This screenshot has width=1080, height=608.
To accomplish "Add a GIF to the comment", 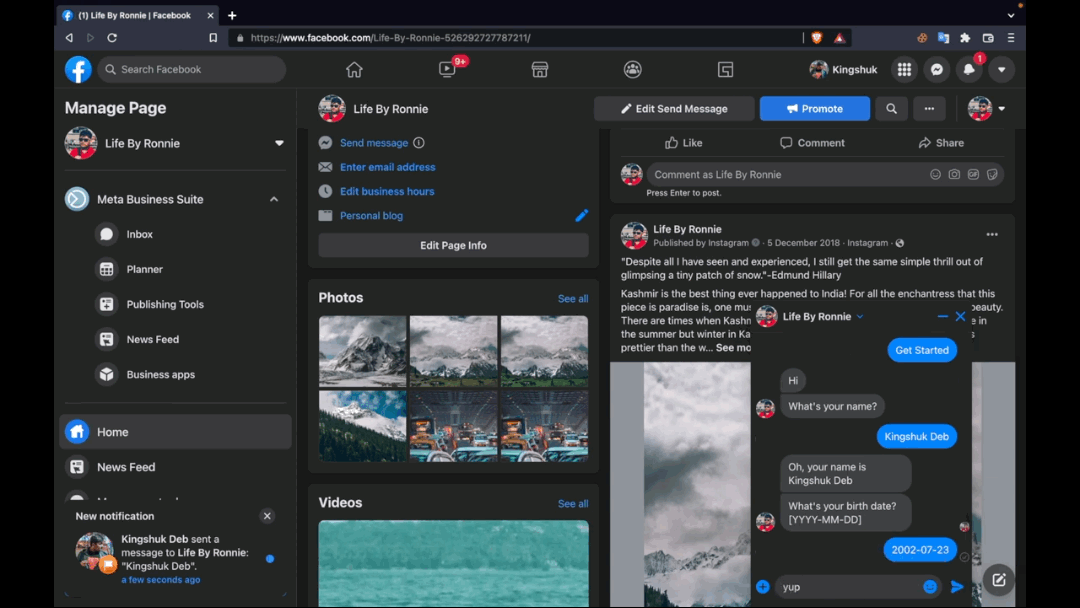I will (973, 175).
